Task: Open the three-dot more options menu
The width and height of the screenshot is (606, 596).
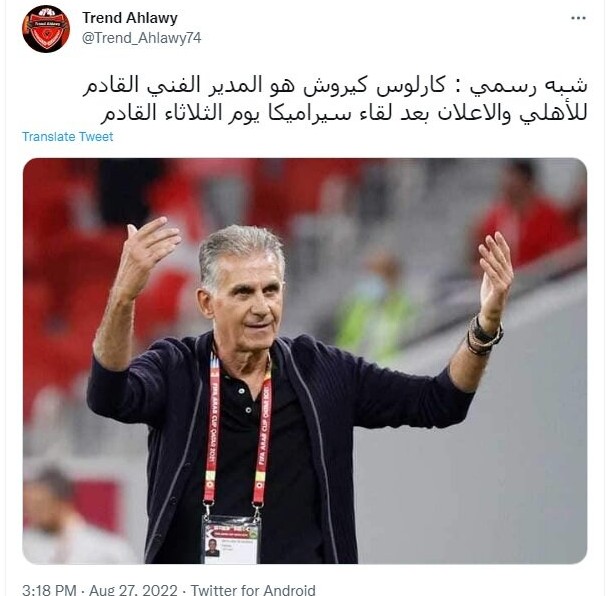Action: [x=578, y=18]
